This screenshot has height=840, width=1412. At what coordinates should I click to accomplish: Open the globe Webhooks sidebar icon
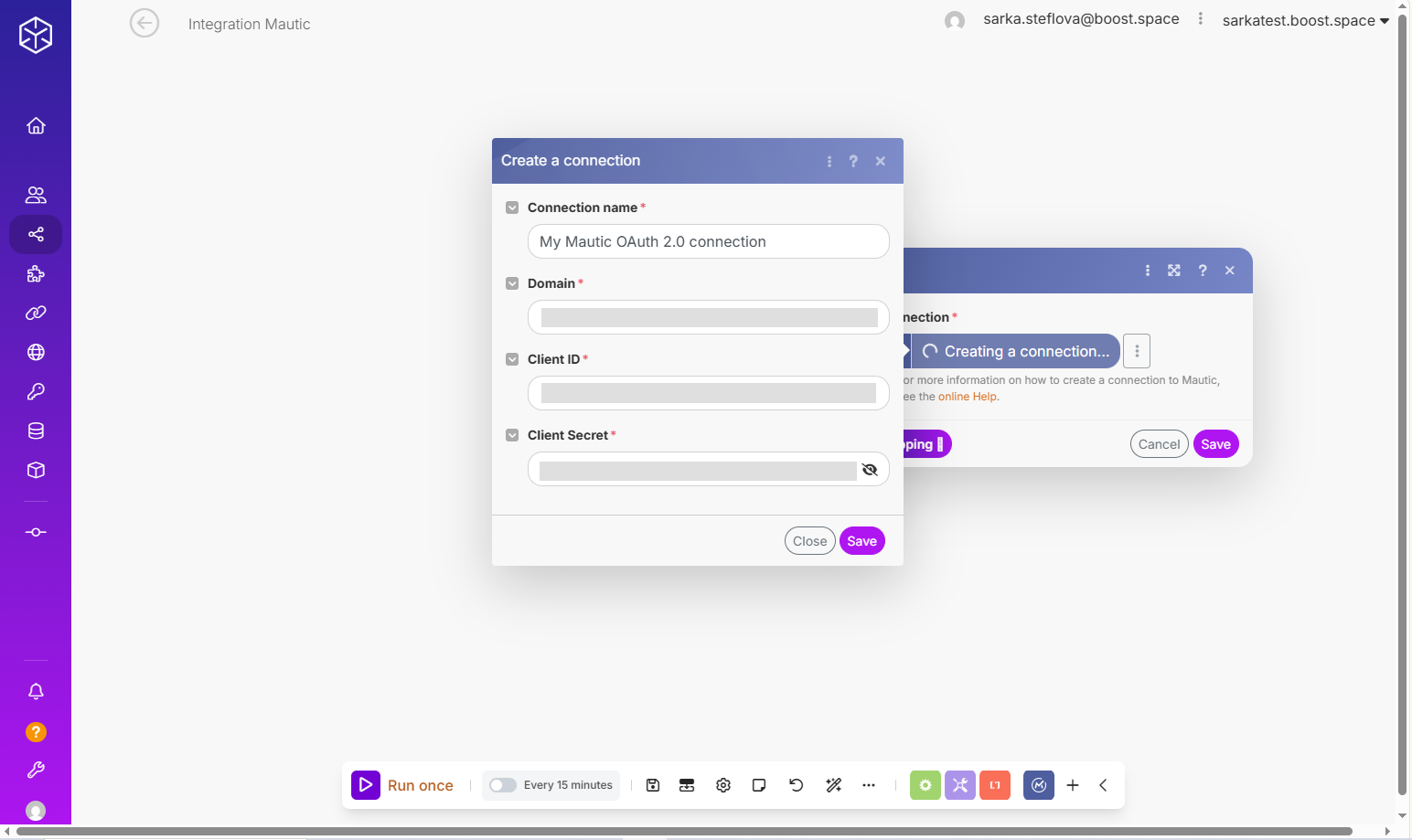click(36, 352)
